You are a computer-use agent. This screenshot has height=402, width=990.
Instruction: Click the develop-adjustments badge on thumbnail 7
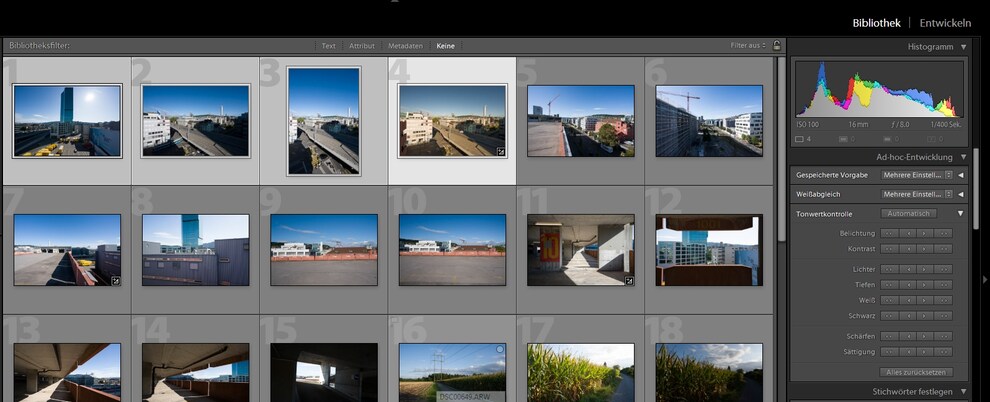coord(116,281)
